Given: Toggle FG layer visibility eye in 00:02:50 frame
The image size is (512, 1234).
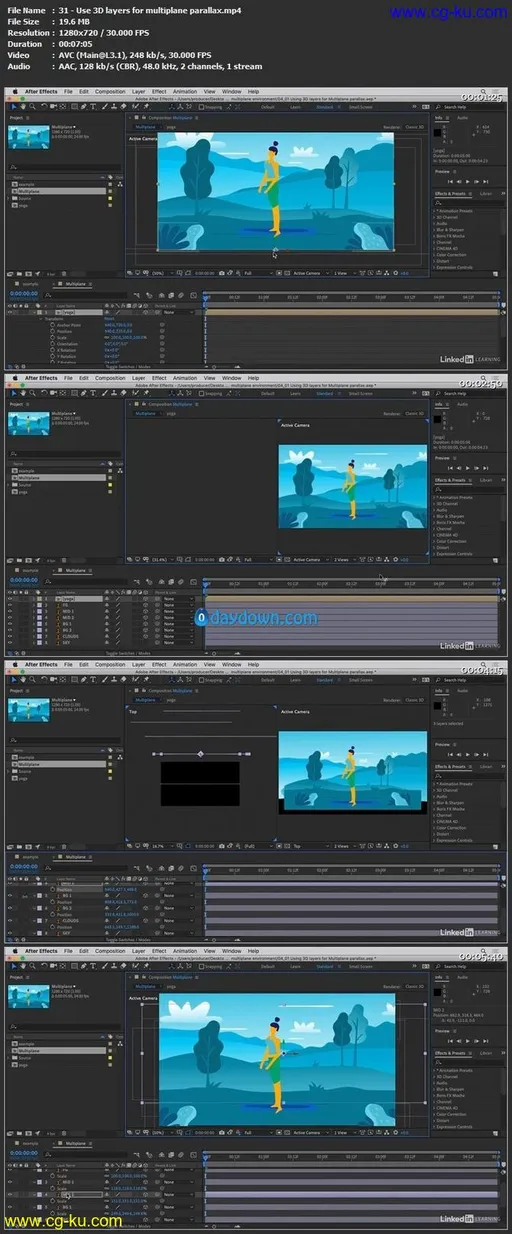Looking at the screenshot, I should (11, 604).
